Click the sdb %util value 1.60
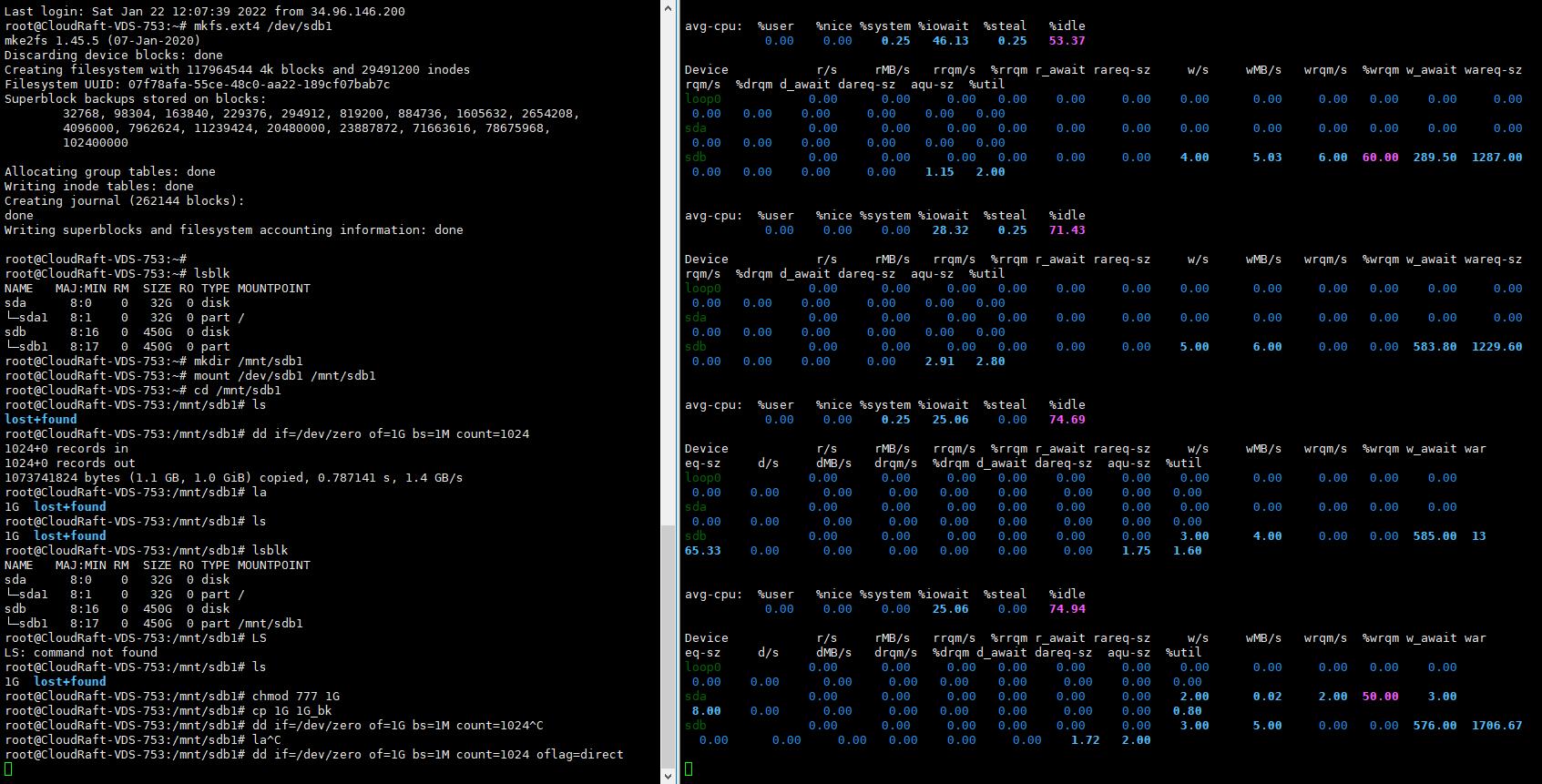This screenshot has width=1542, height=784. coord(1188,551)
